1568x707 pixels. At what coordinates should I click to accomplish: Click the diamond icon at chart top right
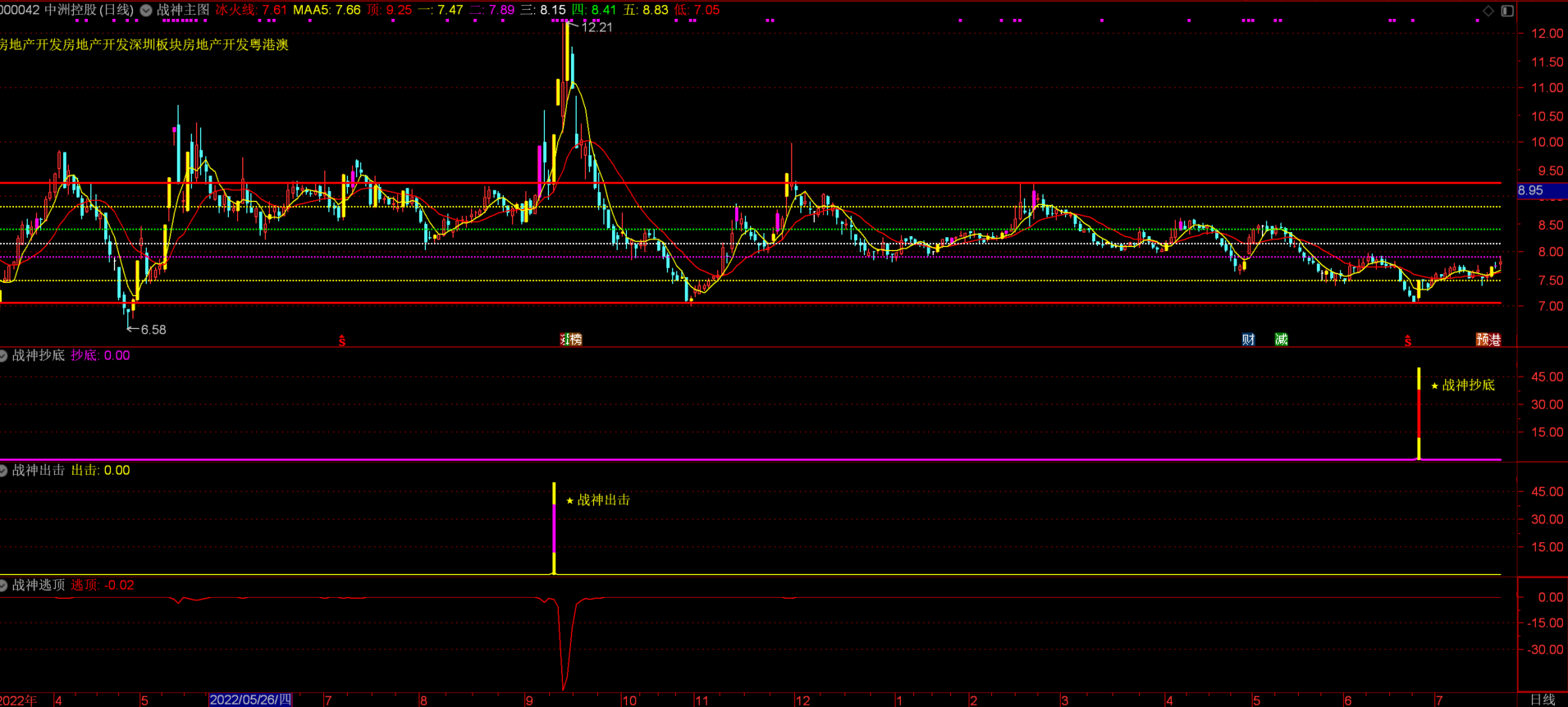pyautogui.click(x=1488, y=11)
